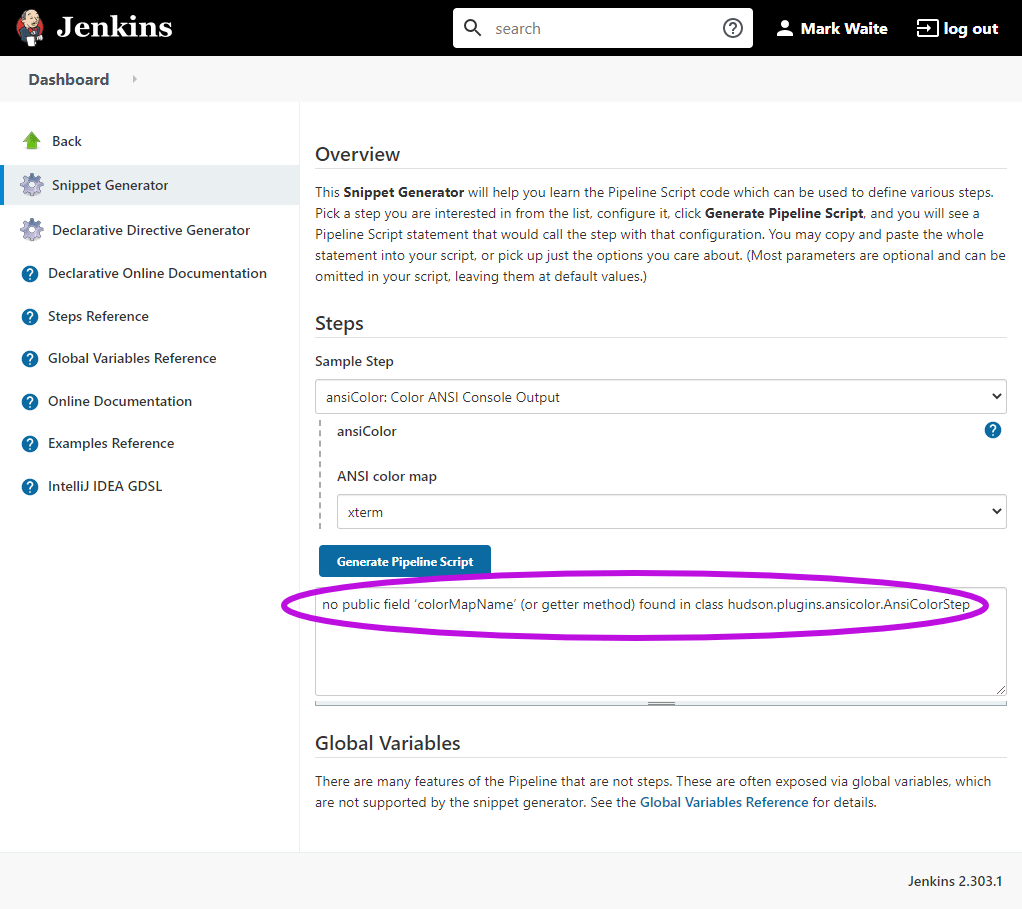
Task: Click Steps Reference help icon
Action: click(30, 317)
